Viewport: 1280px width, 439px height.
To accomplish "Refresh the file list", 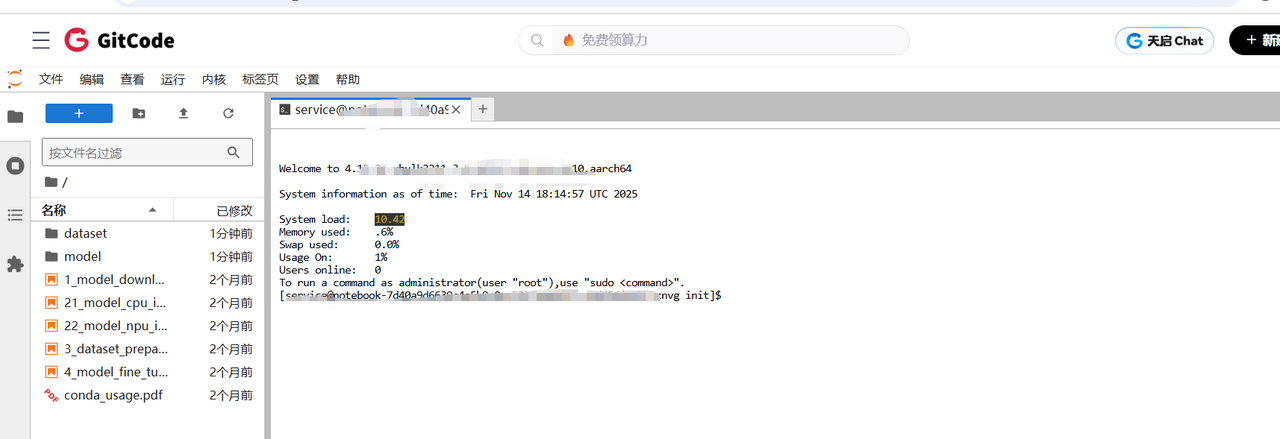I will 228,114.
